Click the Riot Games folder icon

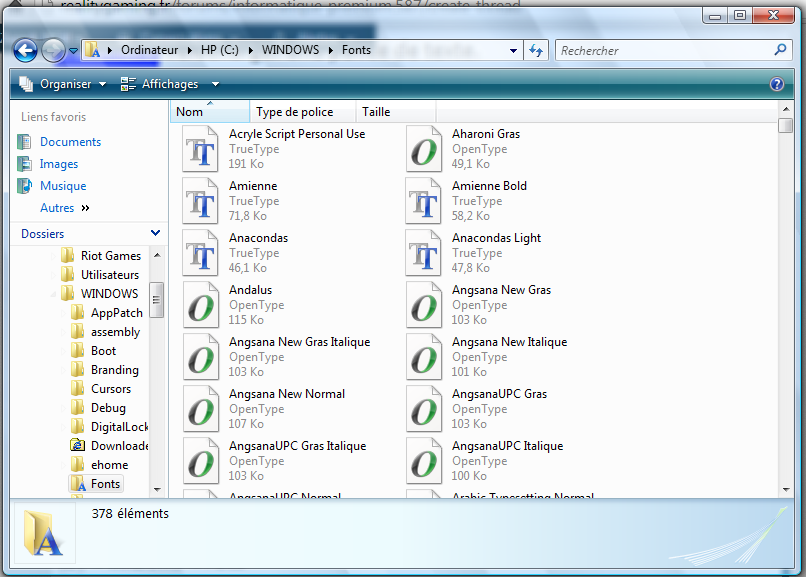point(67,255)
